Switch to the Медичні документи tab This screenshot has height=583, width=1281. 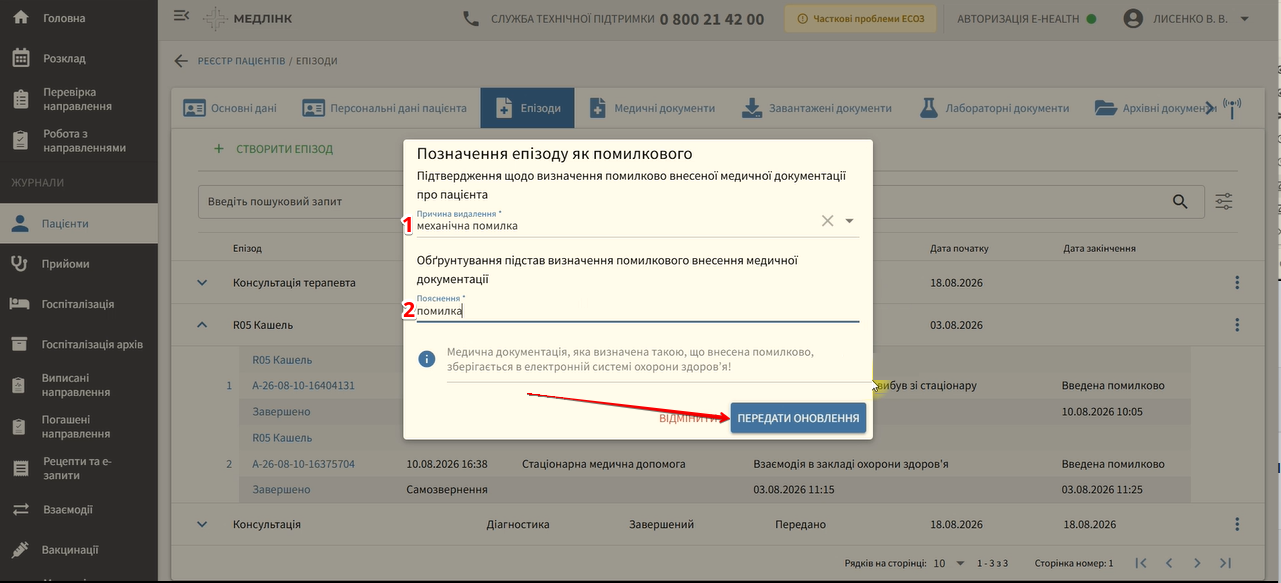(x=652, y=108)
